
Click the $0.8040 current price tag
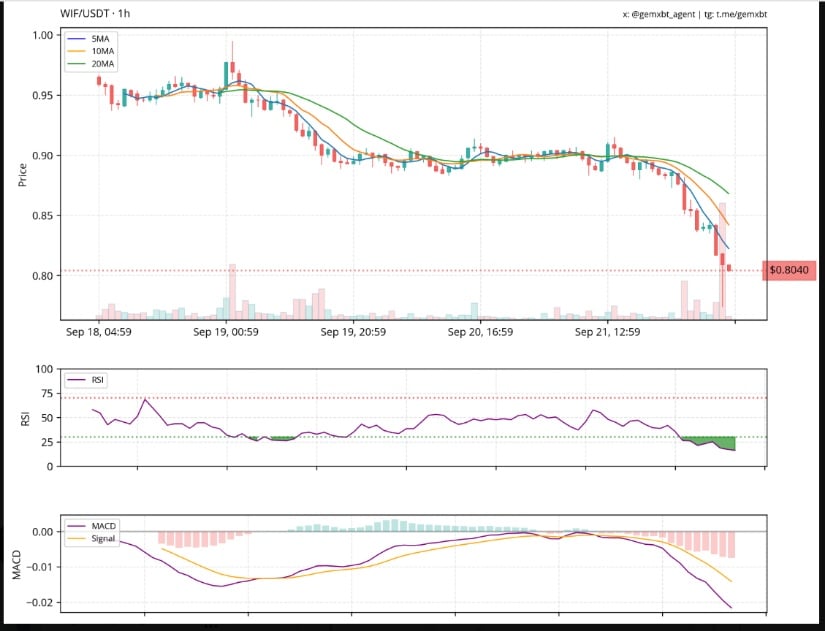tap(789, 270)
